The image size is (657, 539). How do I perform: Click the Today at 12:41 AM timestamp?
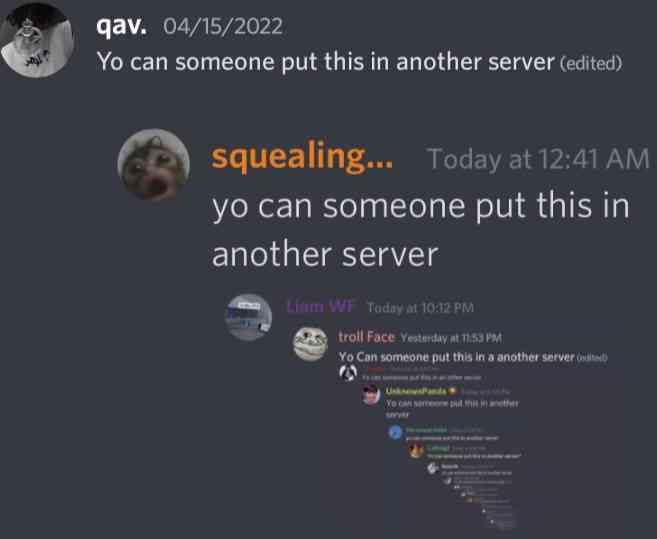coord(538,159)
